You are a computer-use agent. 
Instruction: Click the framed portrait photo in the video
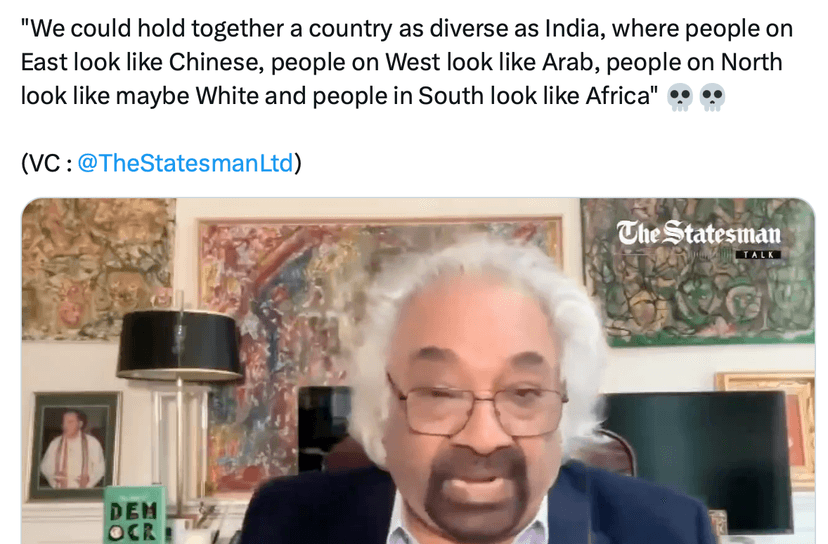74,446
